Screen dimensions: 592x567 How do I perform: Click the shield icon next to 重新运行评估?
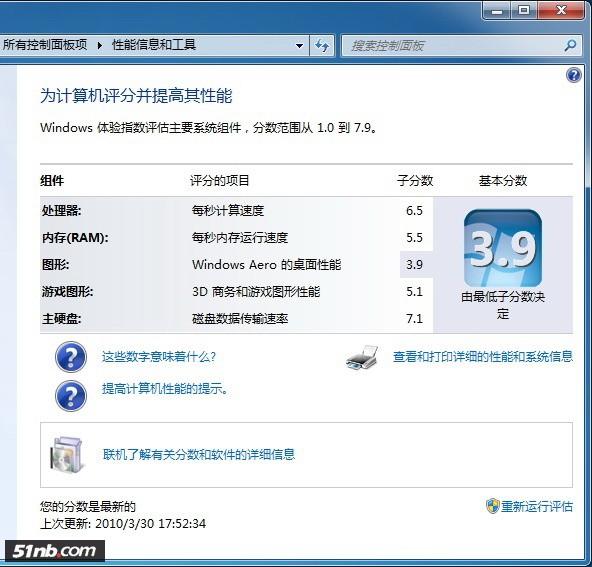[492, 506]
